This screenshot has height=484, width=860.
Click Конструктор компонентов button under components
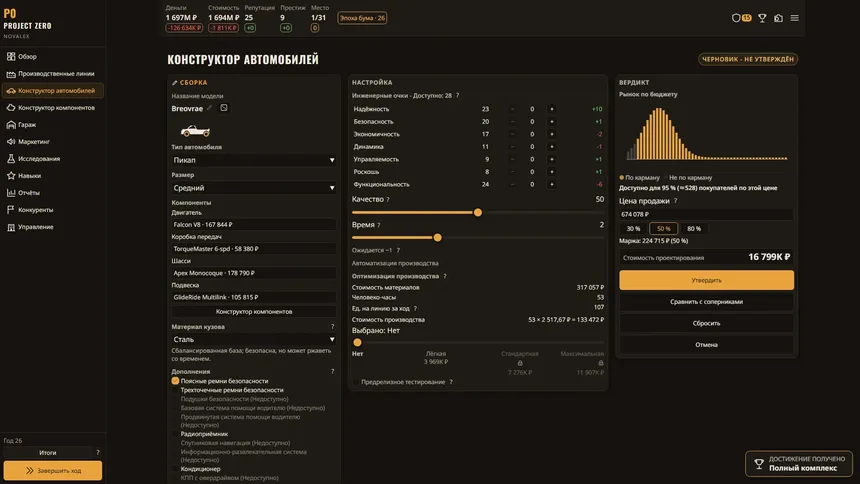pyautogui.click(x=253, y=312)
